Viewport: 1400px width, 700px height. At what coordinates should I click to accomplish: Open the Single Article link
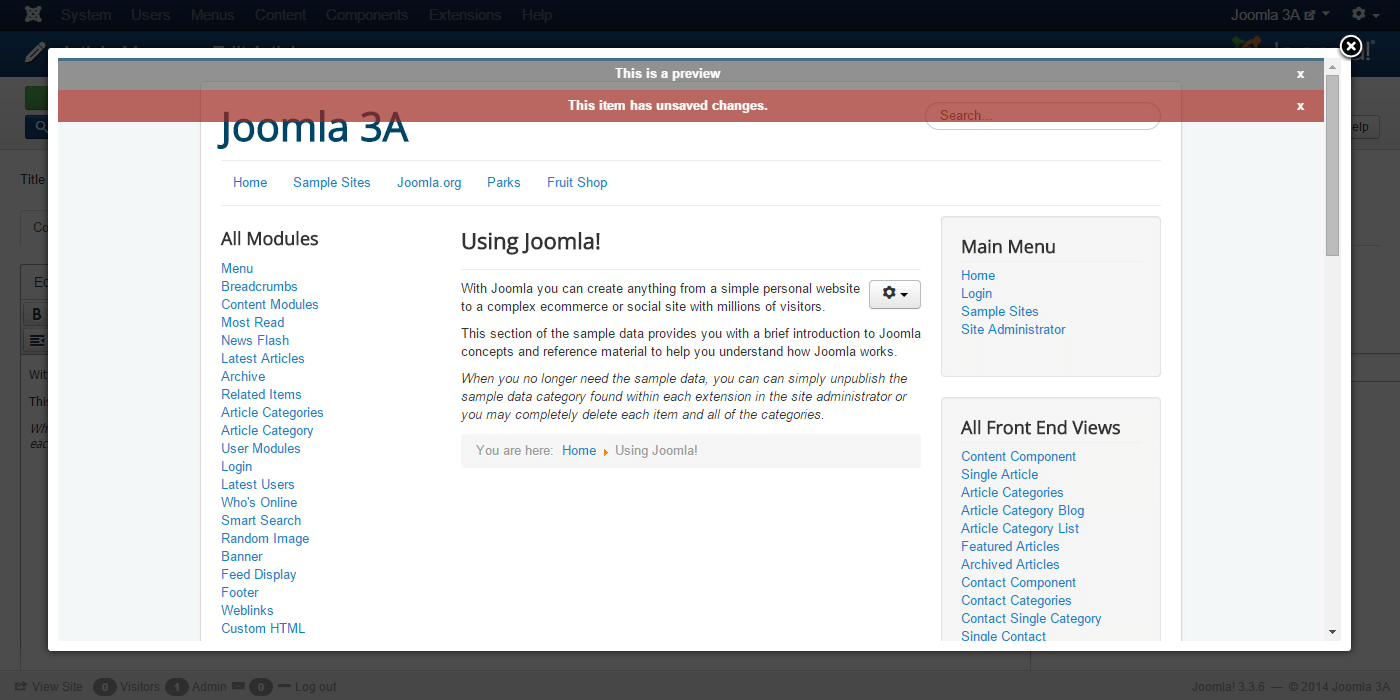pyautogui.click(x=1000, y=475)
